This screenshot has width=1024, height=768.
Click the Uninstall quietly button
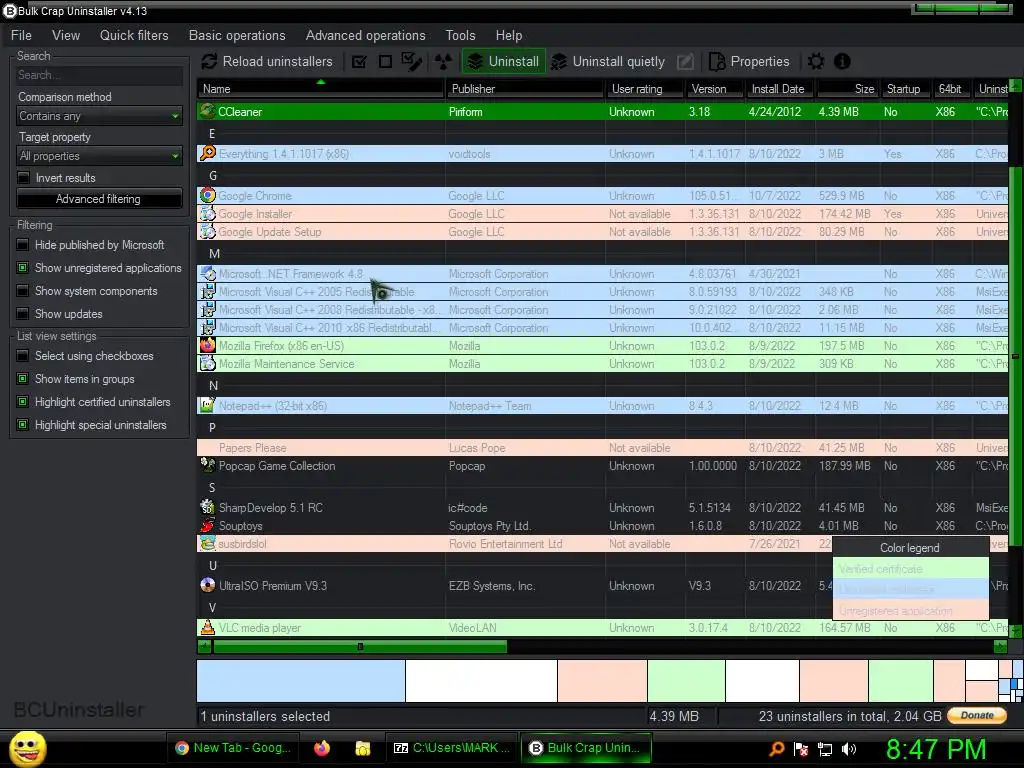[x=608, y=61]
